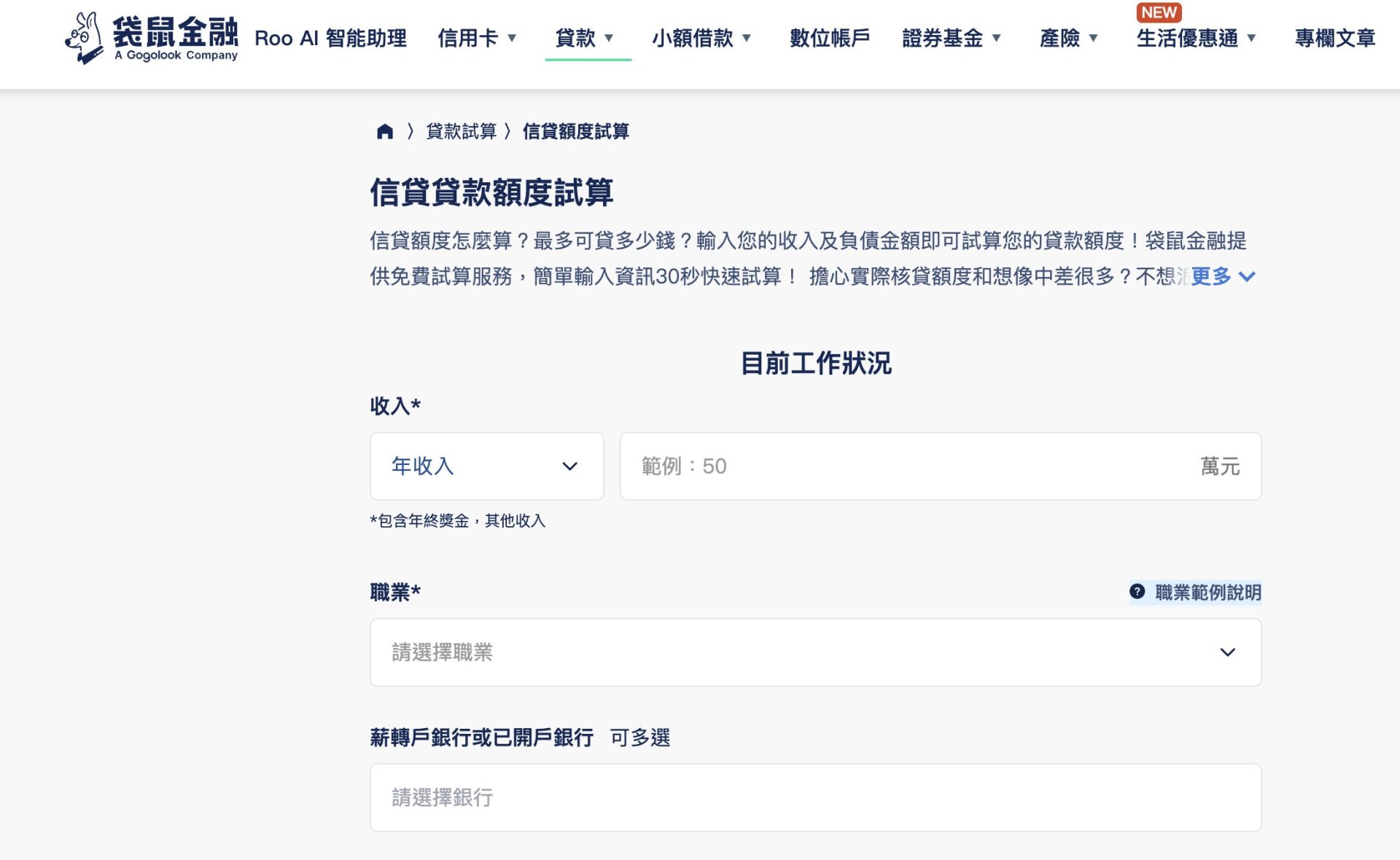Screen dimensions: 1400x860
Task: Click the home icon in the breadcrumb
Action: coord(384,132)
